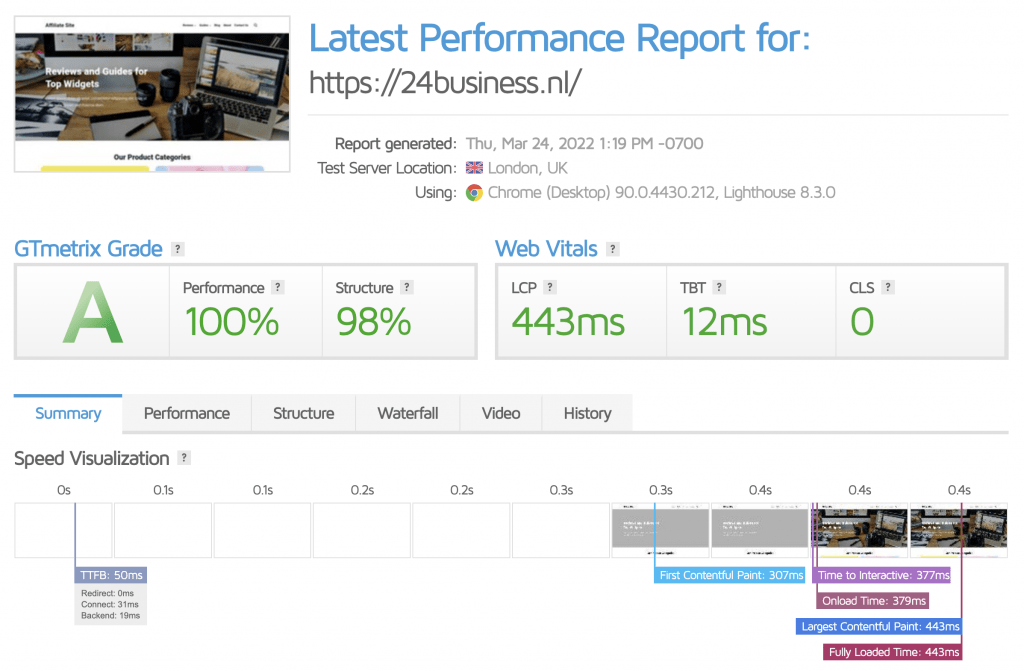Click the Chrome browser icon
1024x671 pixels.
point(474,192)
